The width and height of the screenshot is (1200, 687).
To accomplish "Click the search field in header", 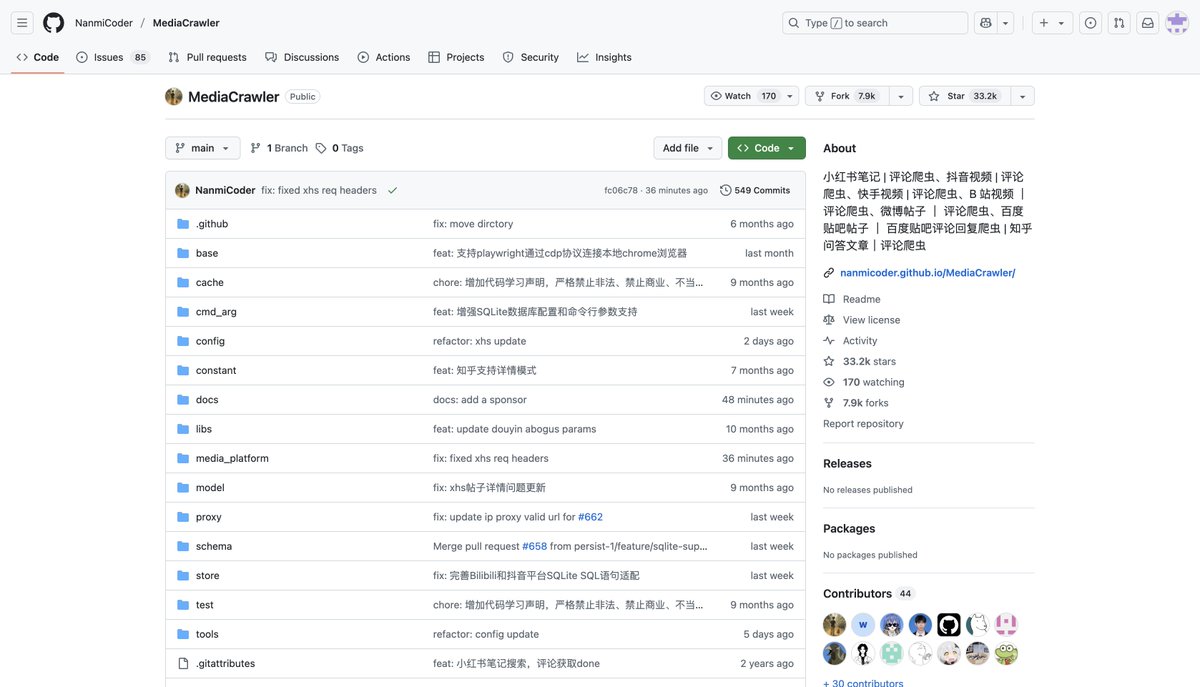I will coord(875,23).
